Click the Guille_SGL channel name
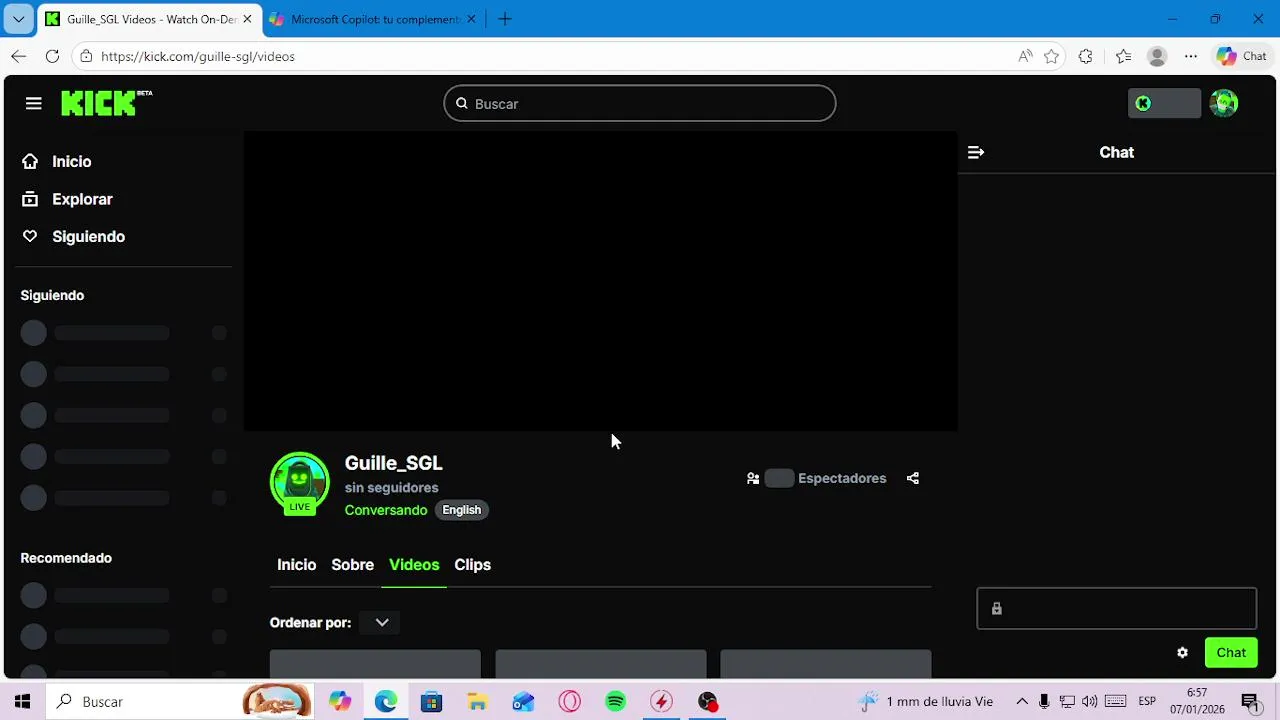 [393, 463]
